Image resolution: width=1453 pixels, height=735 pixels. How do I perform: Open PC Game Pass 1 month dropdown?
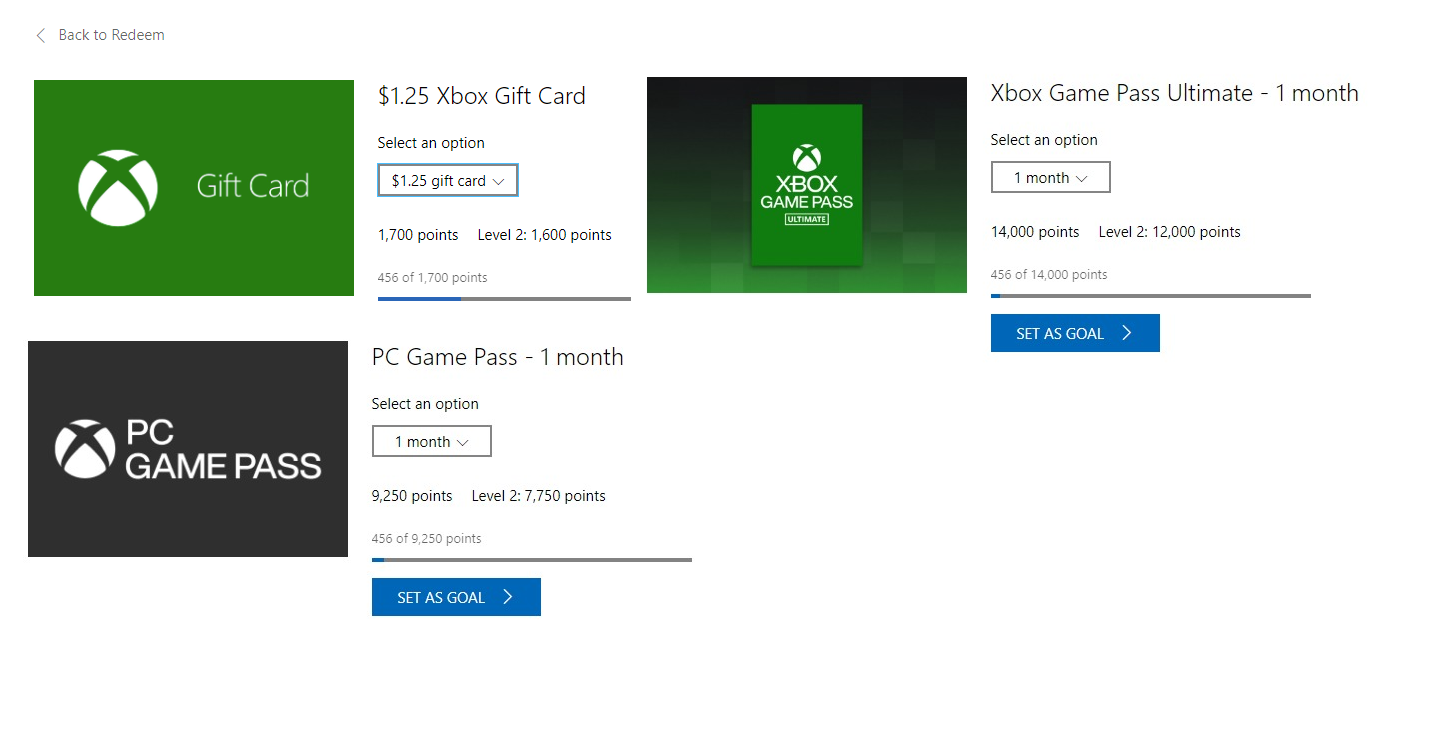(431, 442)
